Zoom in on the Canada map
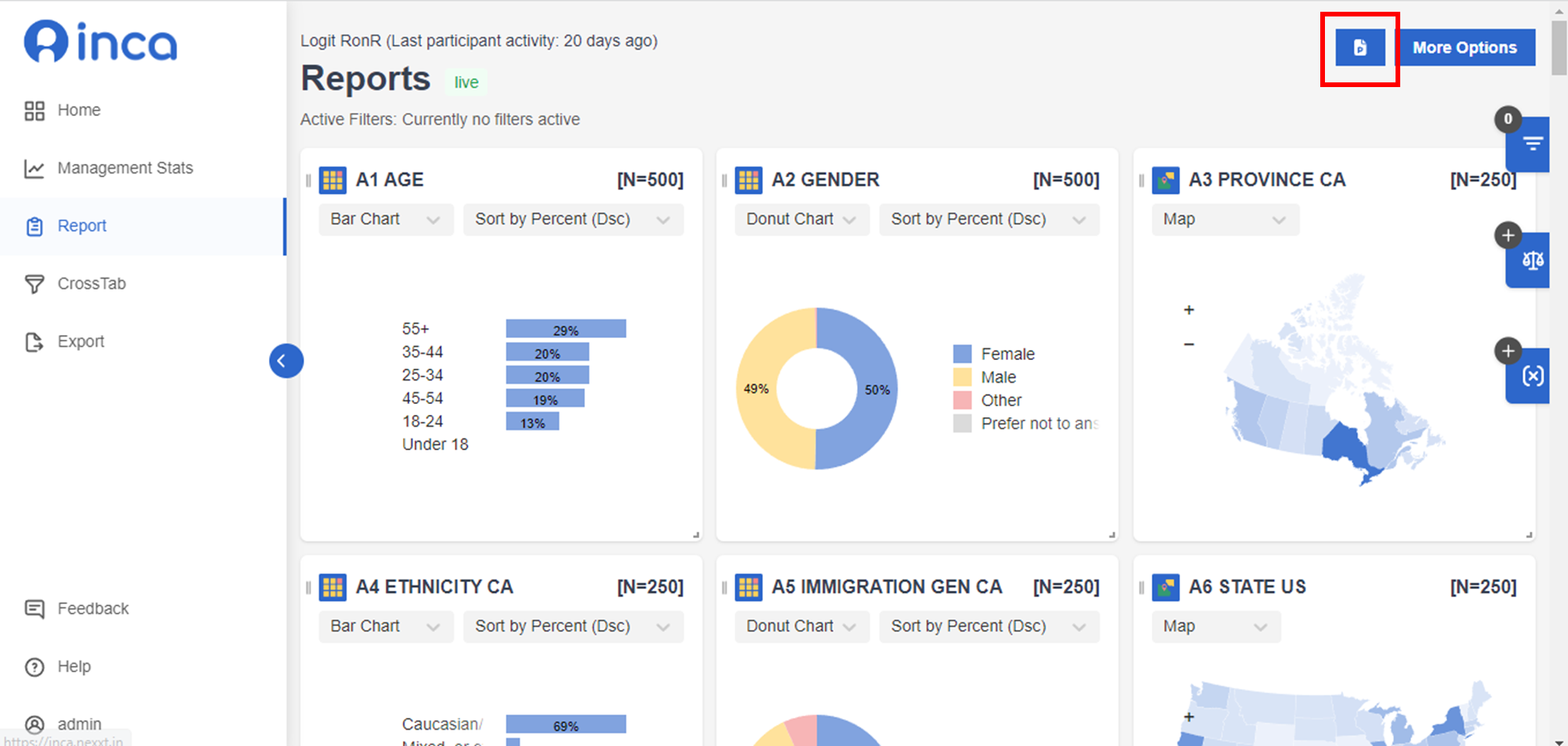The image size is (1568, 746). pyautogui.click(x=1189, y=310)
